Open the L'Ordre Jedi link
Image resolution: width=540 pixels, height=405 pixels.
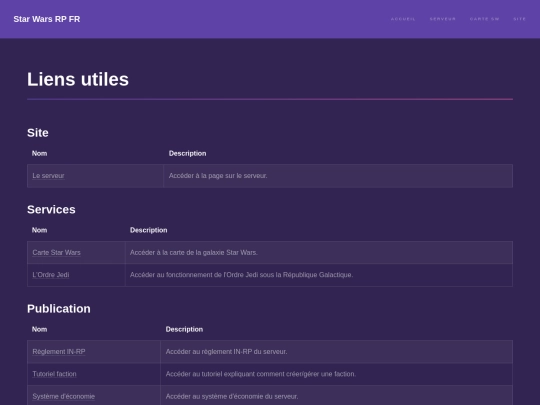[x=51, y=275]
